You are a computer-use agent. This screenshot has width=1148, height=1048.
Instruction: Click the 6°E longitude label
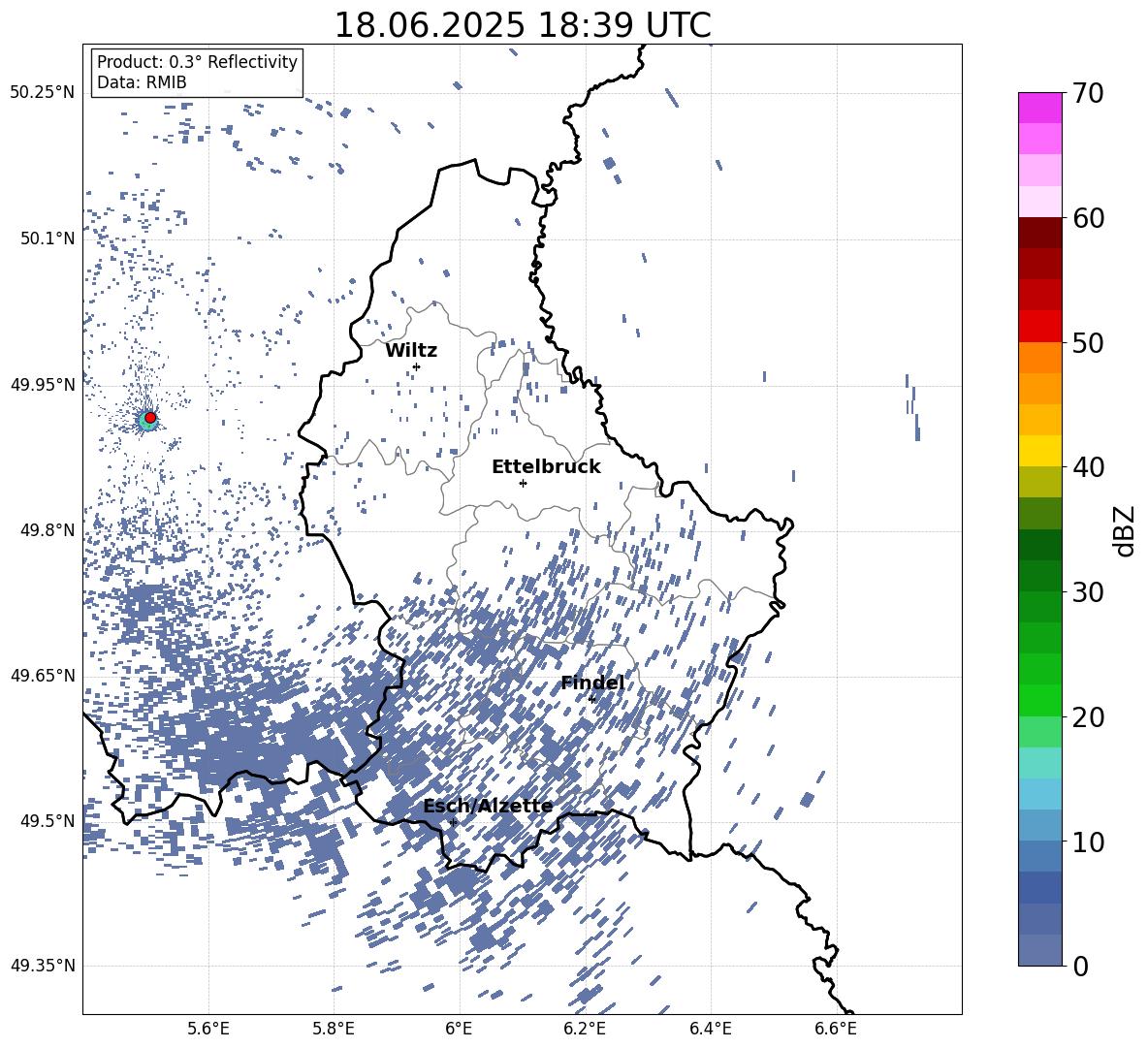tap(459, 1029)
